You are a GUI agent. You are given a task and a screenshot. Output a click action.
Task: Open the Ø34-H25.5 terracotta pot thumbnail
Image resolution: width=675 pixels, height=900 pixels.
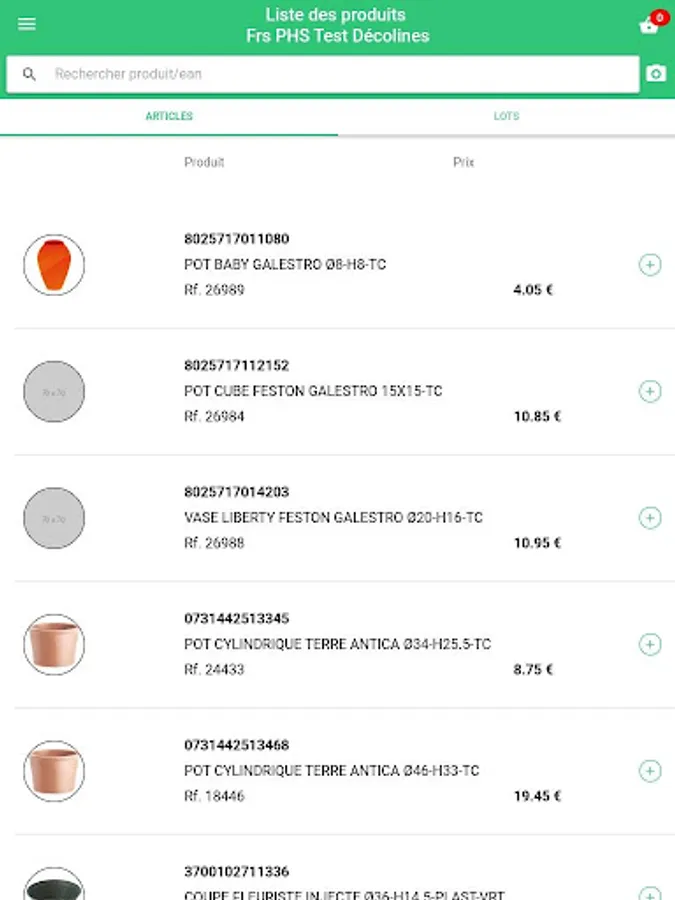(54, 645)
